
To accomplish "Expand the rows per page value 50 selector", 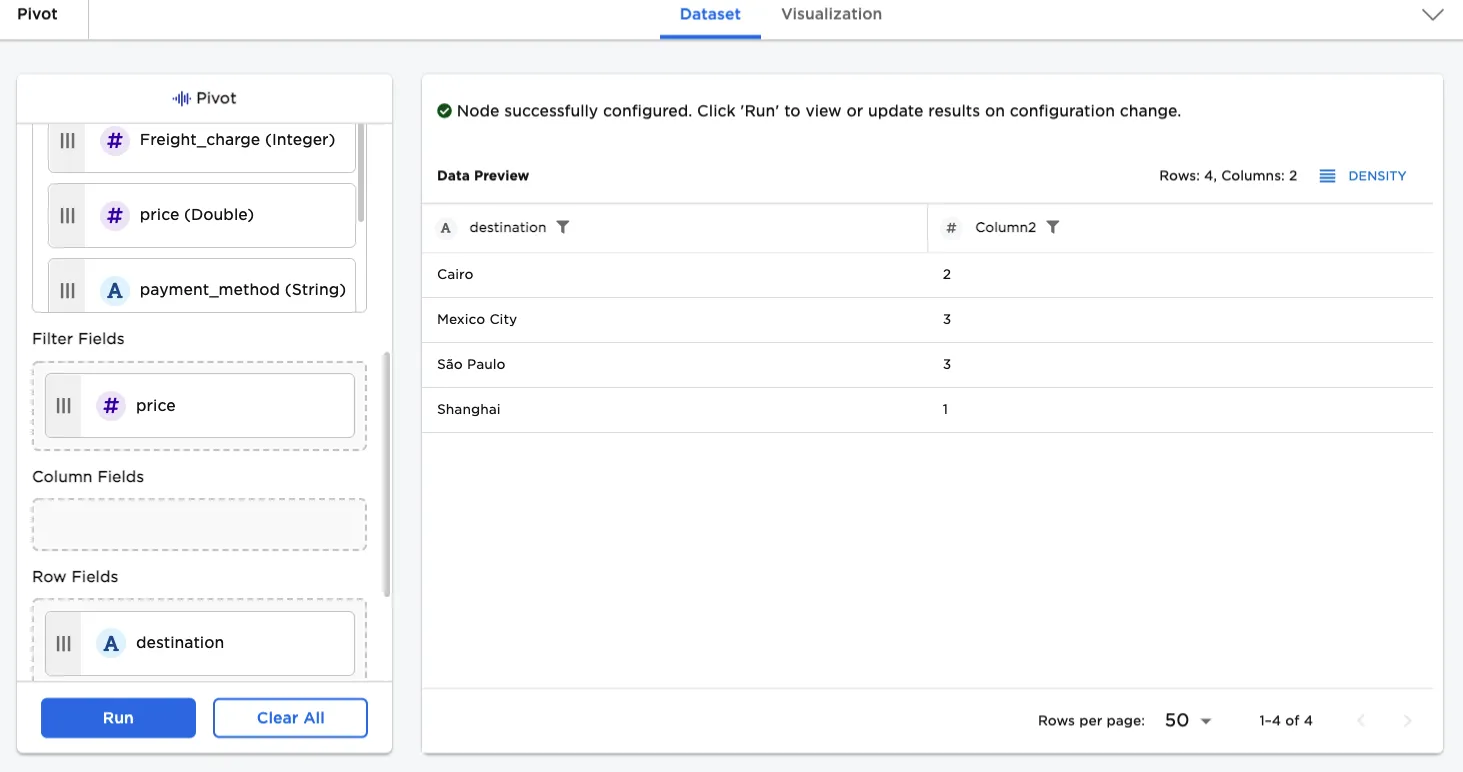I will (x=1186, y=720).
